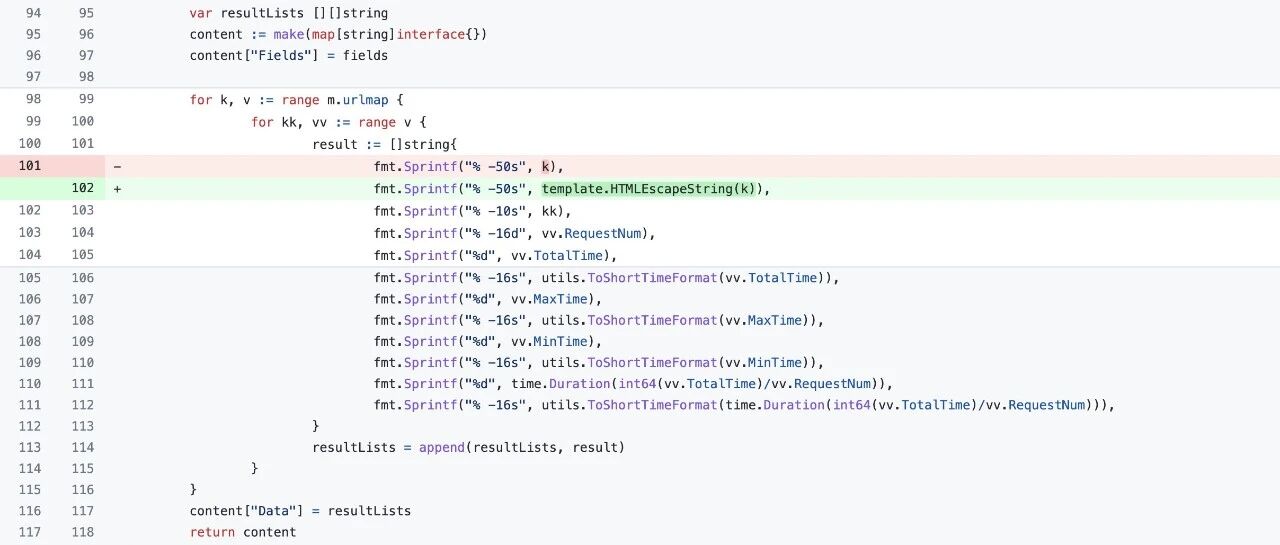
Task: Click the code 'fmt.Sprintf("%d", vv.MaxTime),'
Action: tap(488, 299)
